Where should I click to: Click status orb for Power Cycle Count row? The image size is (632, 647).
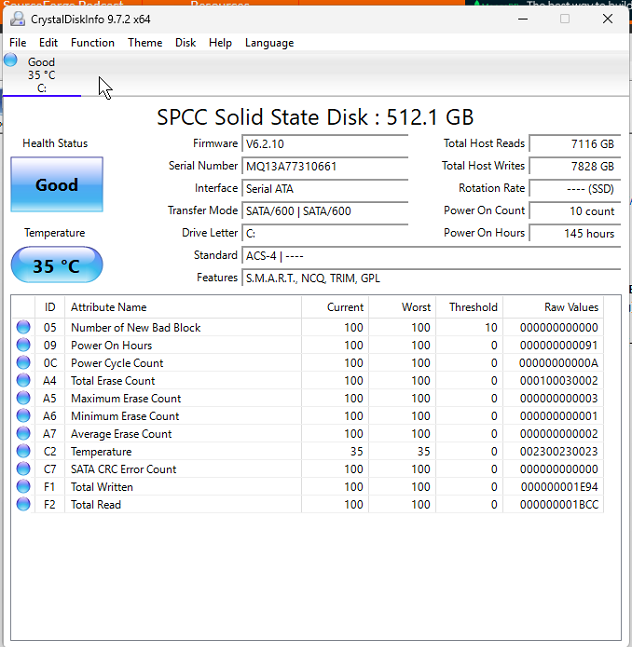pos(23,363)
